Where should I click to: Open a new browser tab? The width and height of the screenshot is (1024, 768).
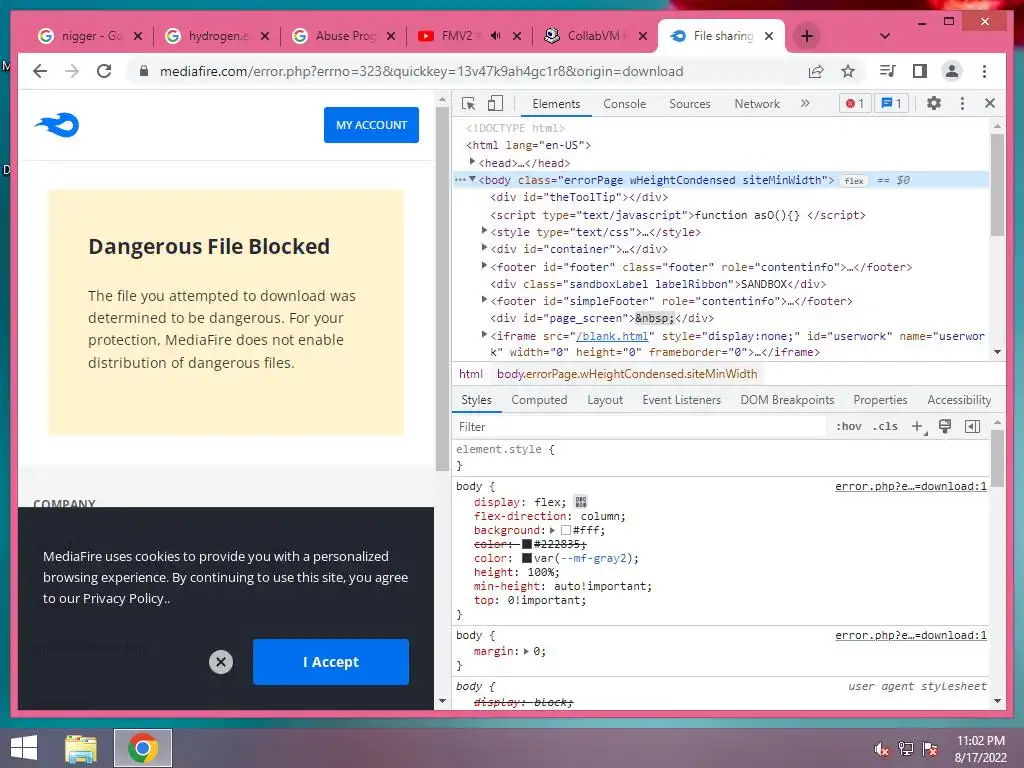(807, 36)
